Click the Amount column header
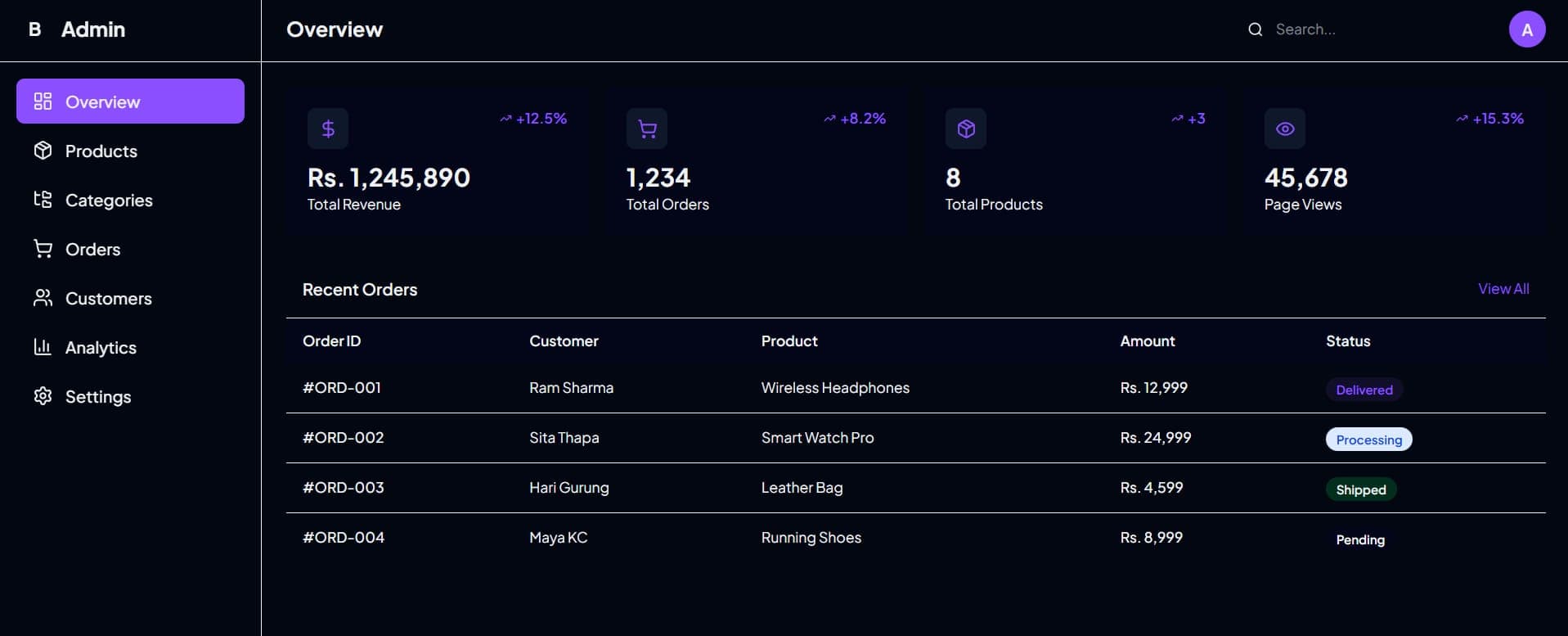 1148,341
